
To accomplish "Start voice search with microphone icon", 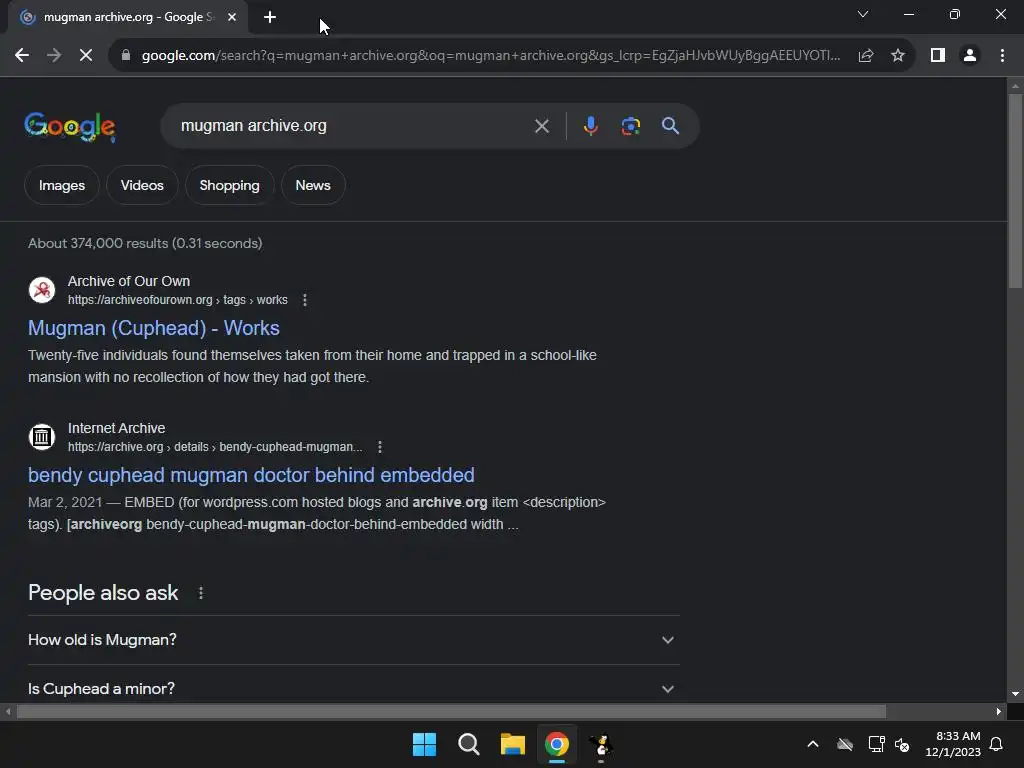I will coord(590,126).
